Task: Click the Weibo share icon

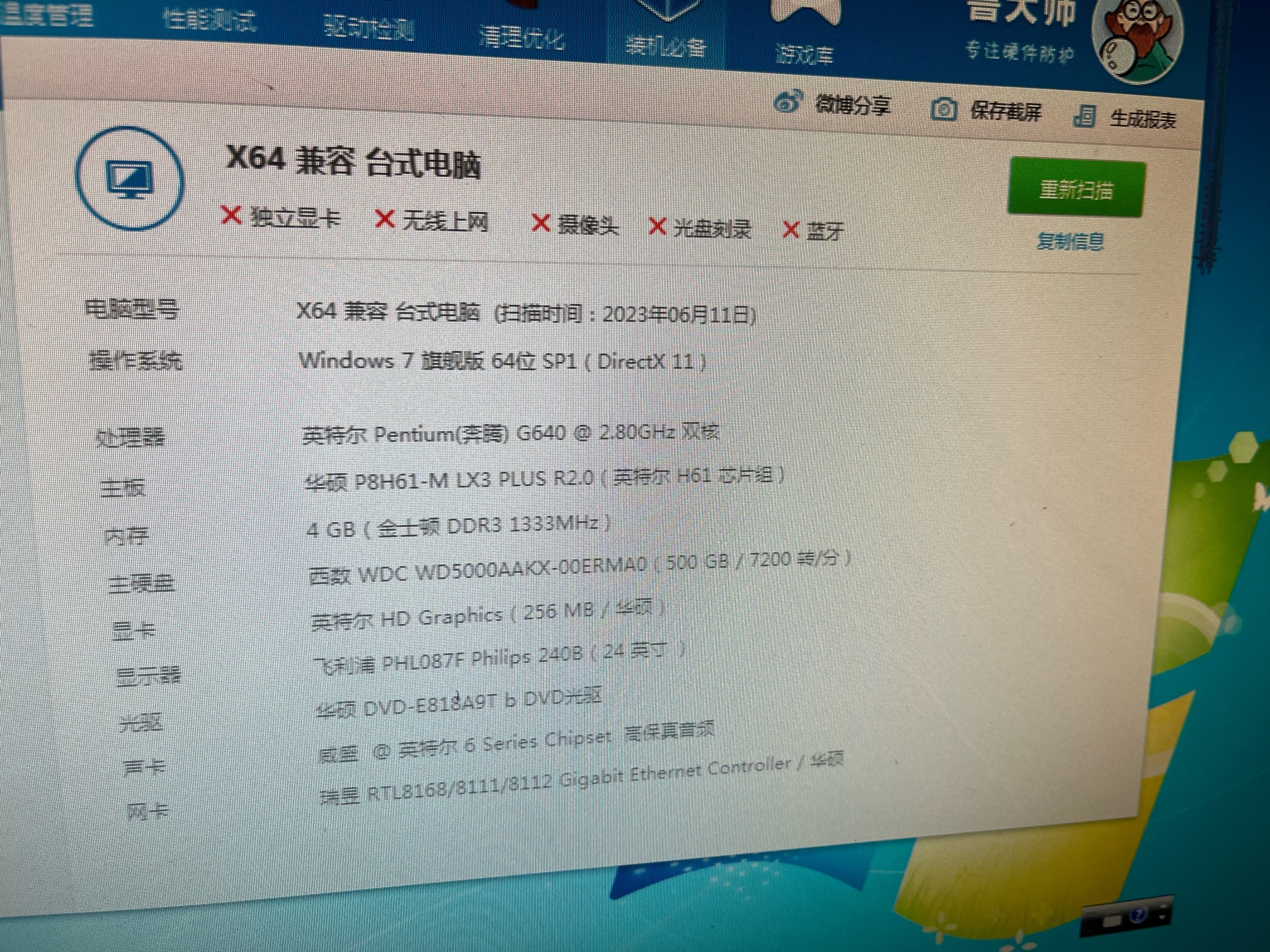Action: click(x=788, y=101)
